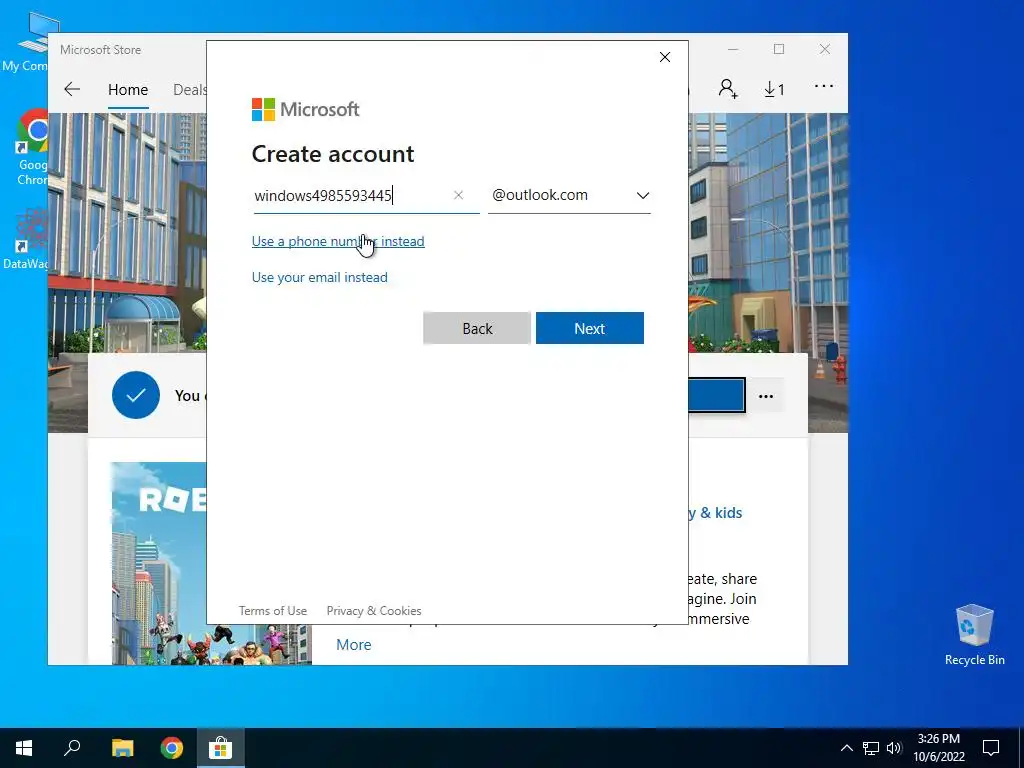Open Terms of Use link

tap(272, 611)
